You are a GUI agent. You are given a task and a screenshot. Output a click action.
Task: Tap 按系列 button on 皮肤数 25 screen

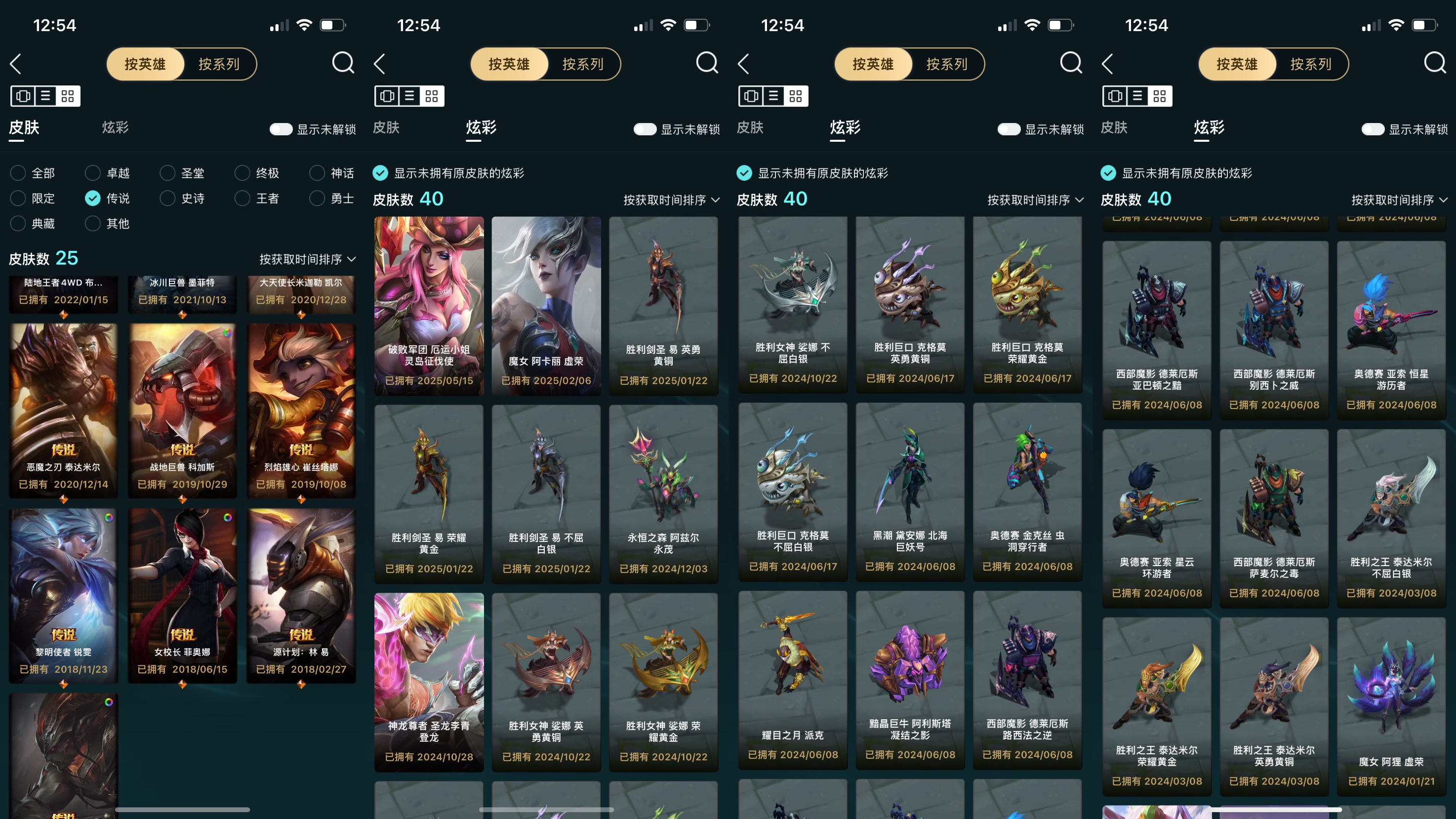coord(219,64)
